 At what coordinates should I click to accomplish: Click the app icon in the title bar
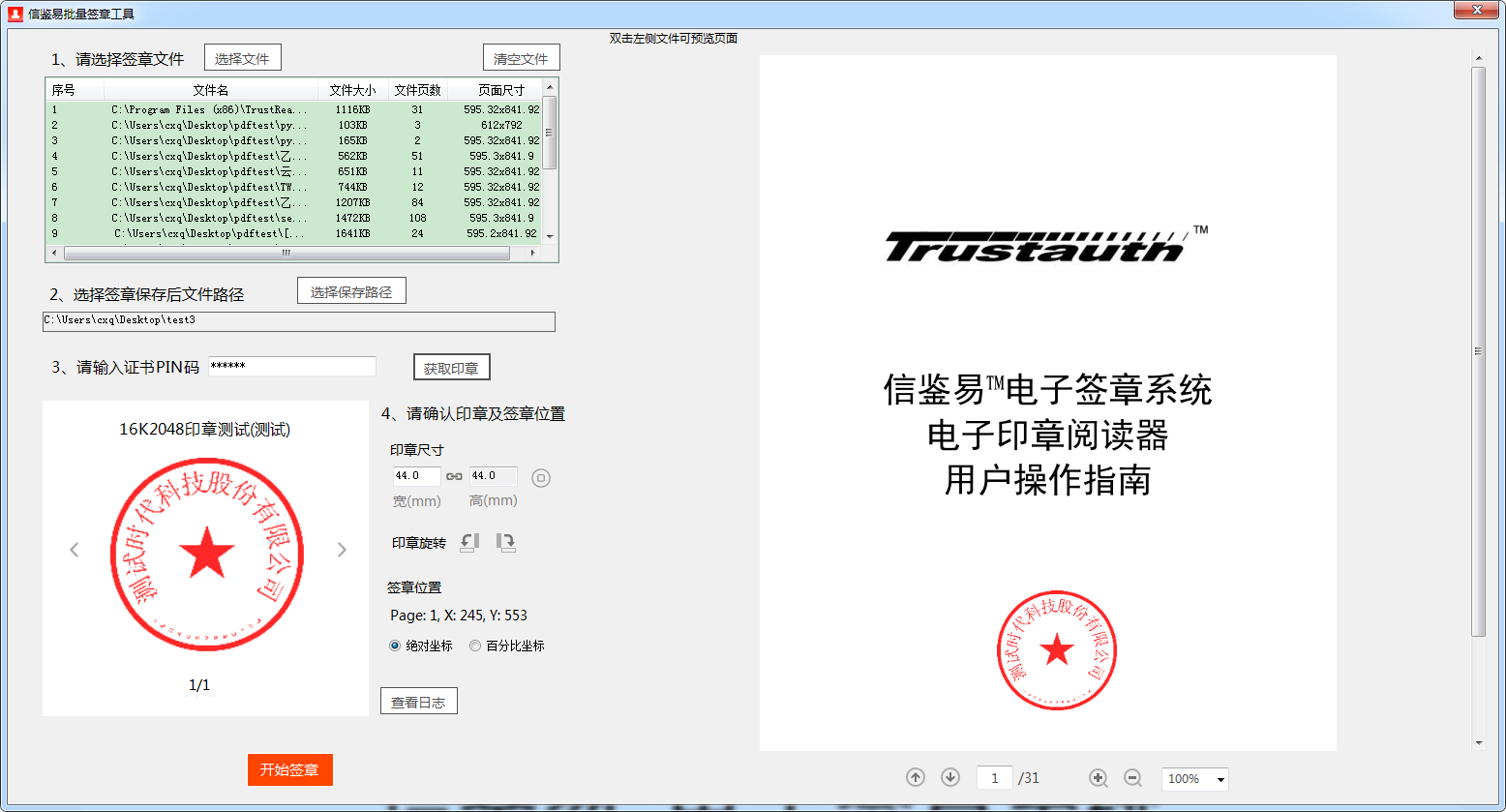click(15, 14)
